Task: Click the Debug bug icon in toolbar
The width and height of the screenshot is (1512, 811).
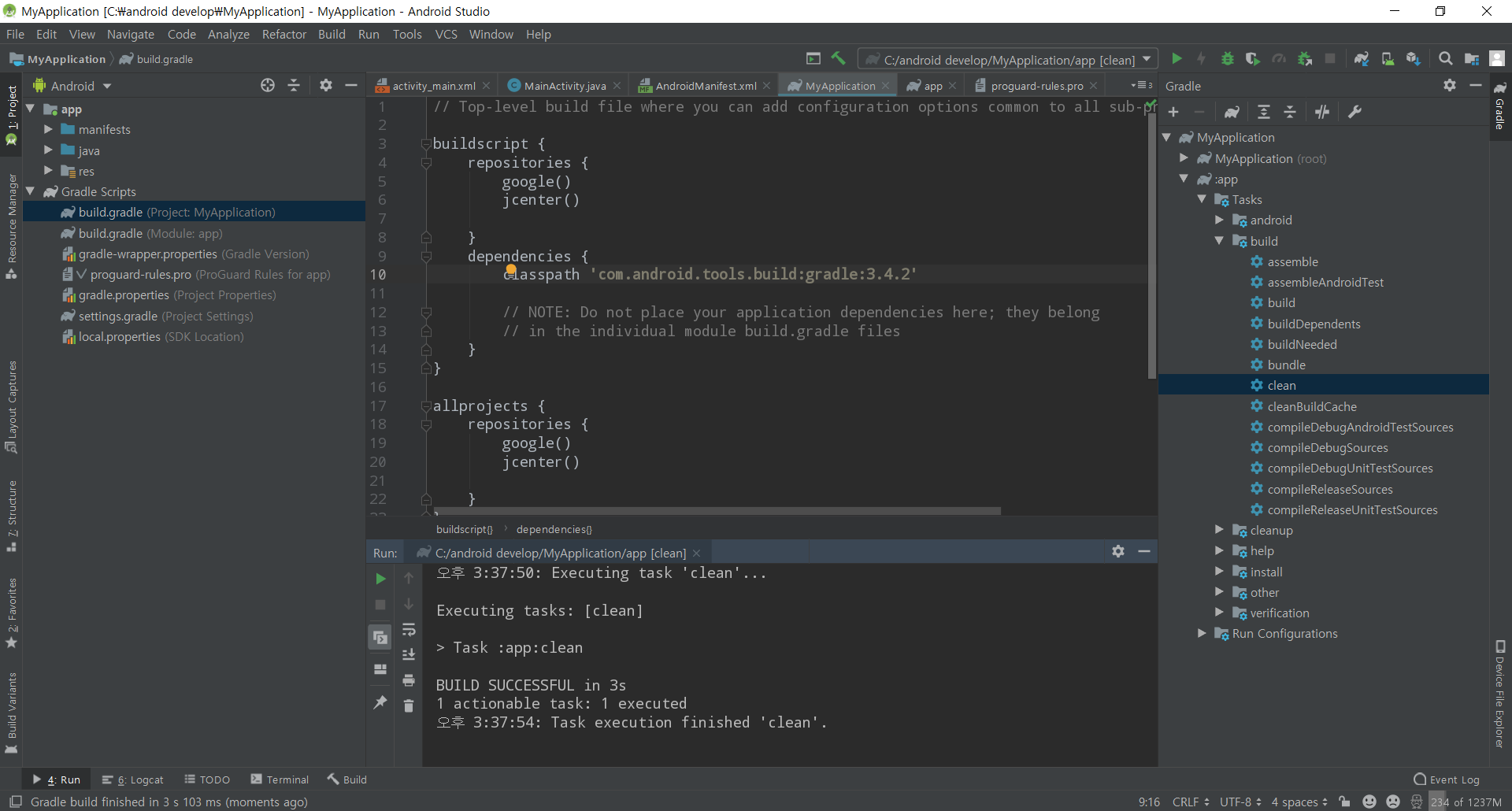Action: (x=1227, y=59)
